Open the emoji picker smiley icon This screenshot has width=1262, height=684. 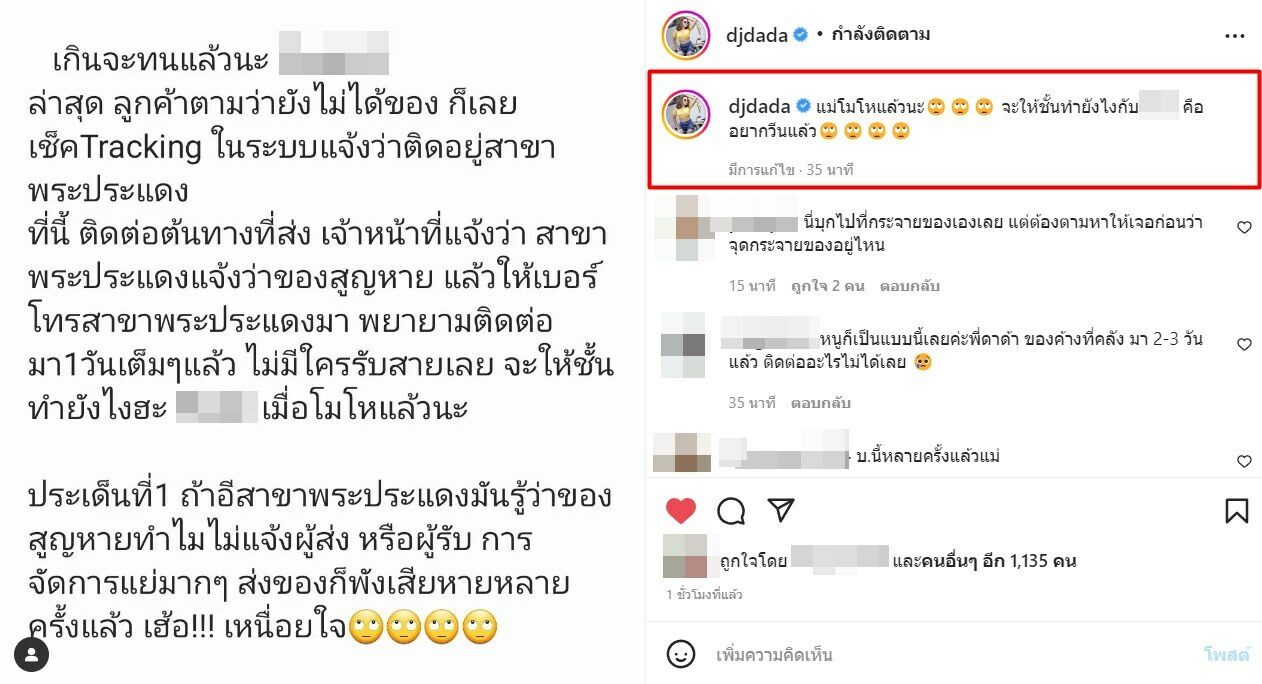[x=681, y=655]
